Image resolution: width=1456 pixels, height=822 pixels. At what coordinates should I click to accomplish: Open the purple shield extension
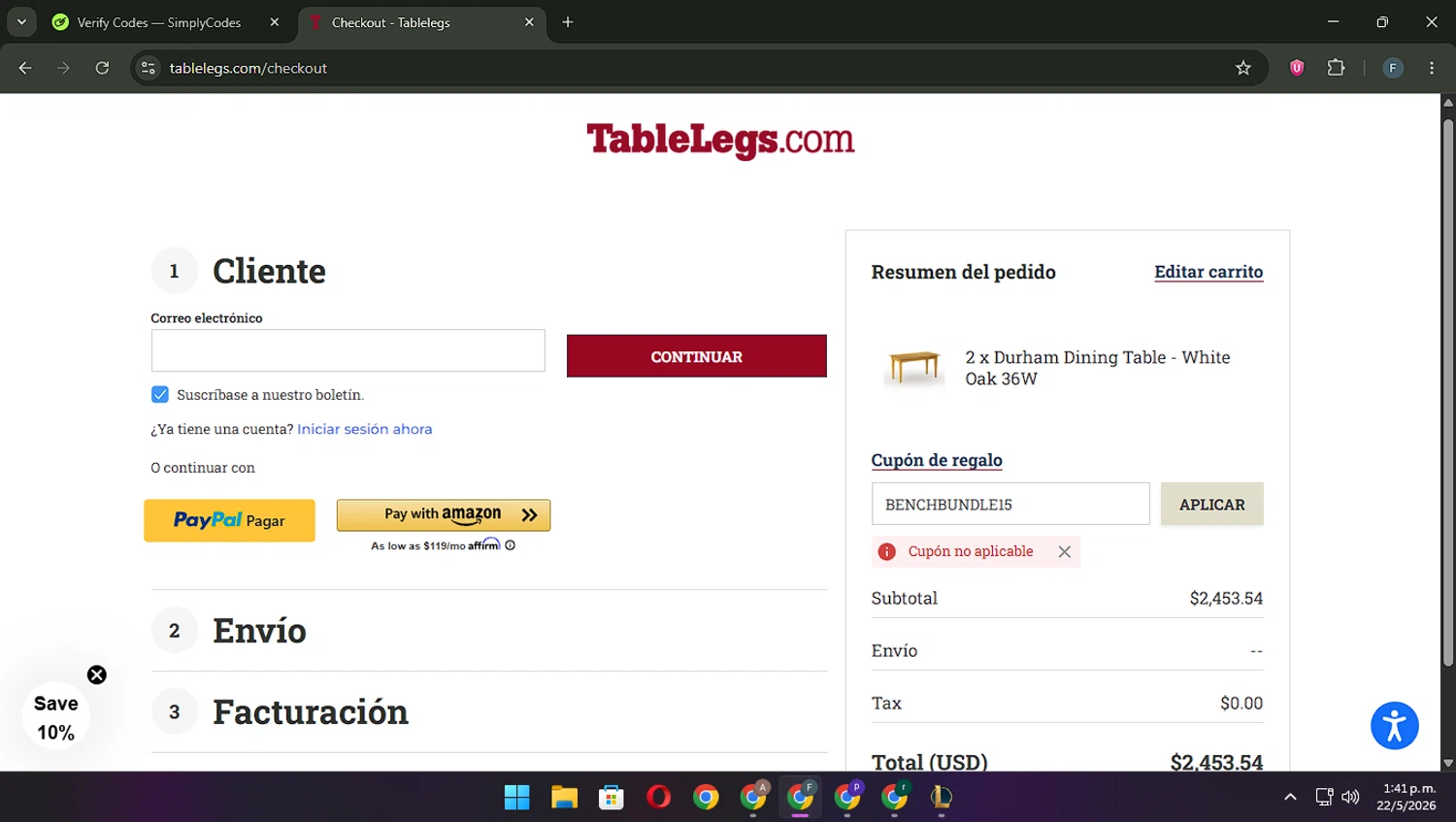pos(1297,68)
